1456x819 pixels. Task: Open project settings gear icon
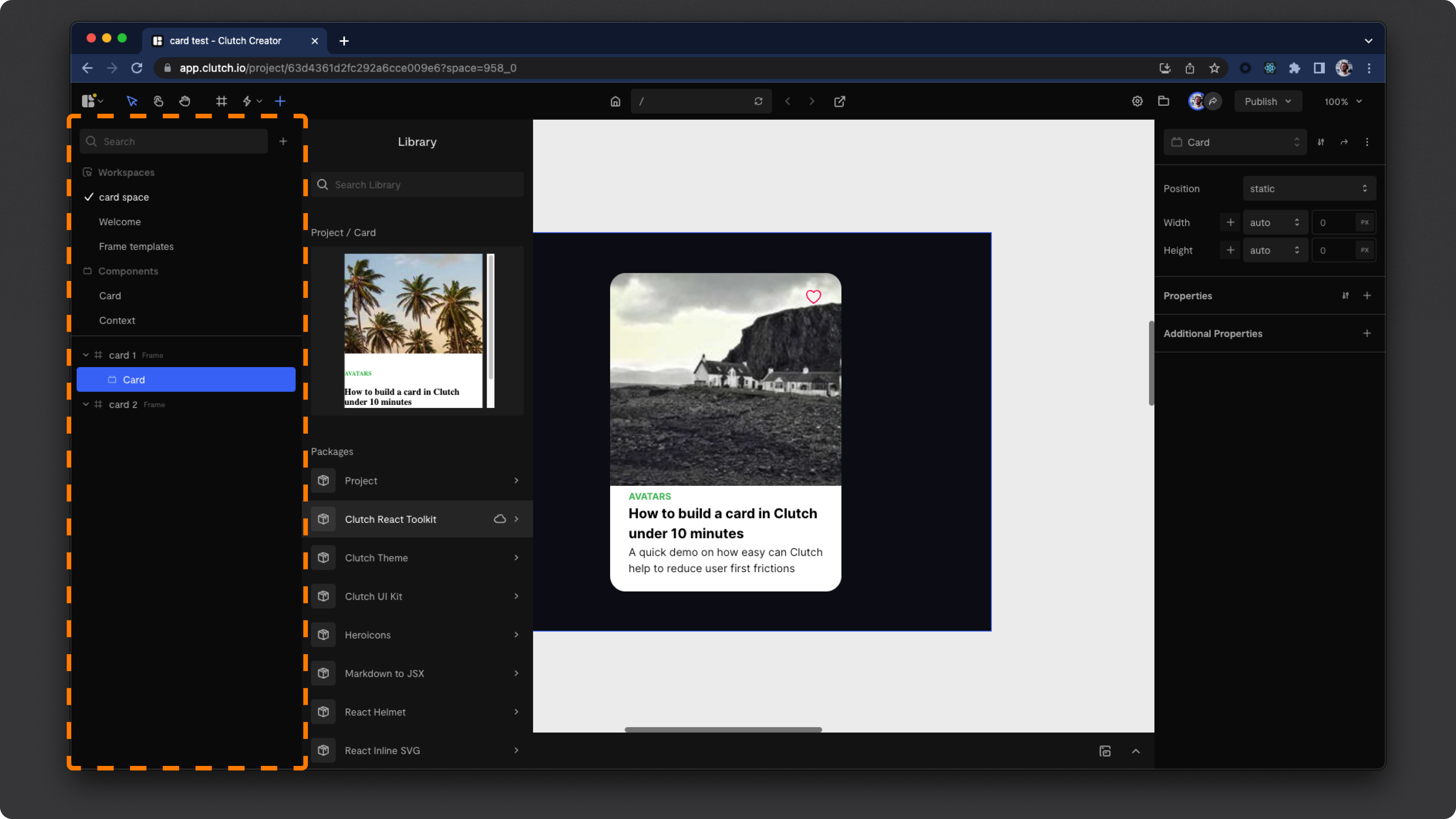coord(1137,101)
